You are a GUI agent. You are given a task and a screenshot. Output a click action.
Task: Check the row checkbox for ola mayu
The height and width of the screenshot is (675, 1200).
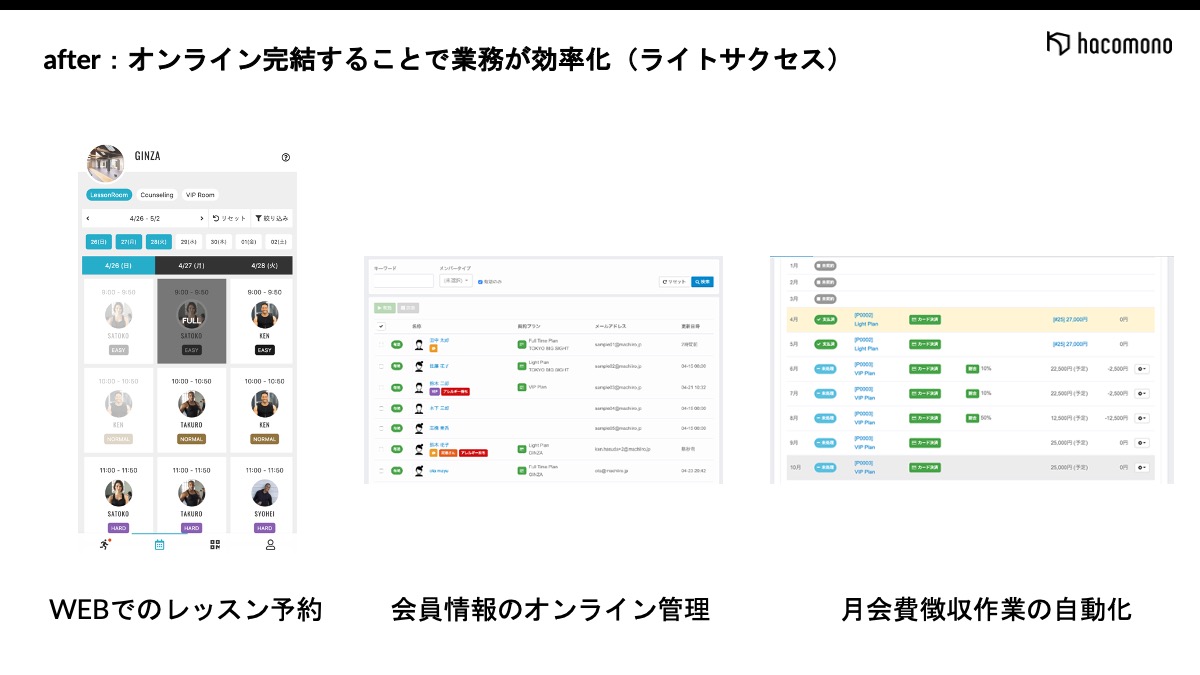(381, 471)
